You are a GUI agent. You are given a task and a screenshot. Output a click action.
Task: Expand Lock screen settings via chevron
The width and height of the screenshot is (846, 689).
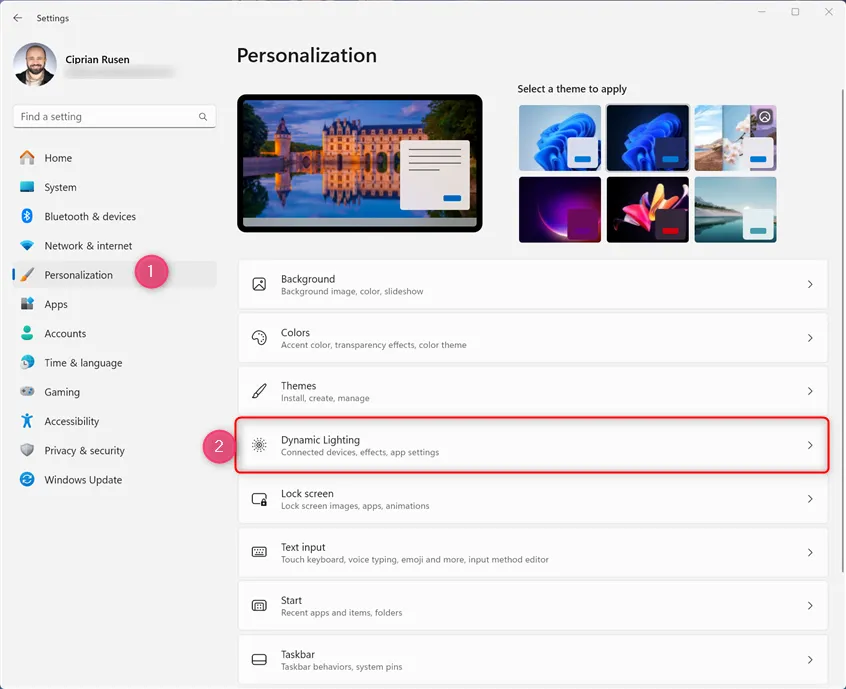point(810,499)
